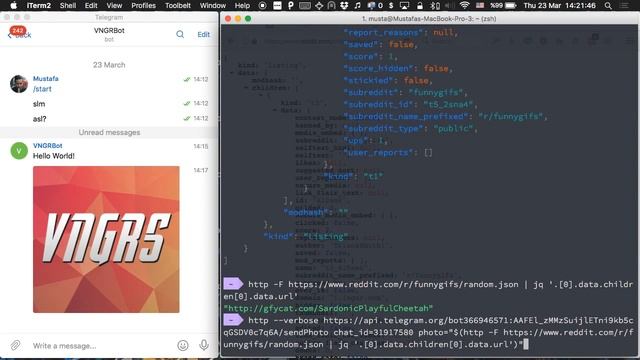Screen dimensions: 640x360
Task: Click the 'Hello World!' message
Action: pos(53,156)
